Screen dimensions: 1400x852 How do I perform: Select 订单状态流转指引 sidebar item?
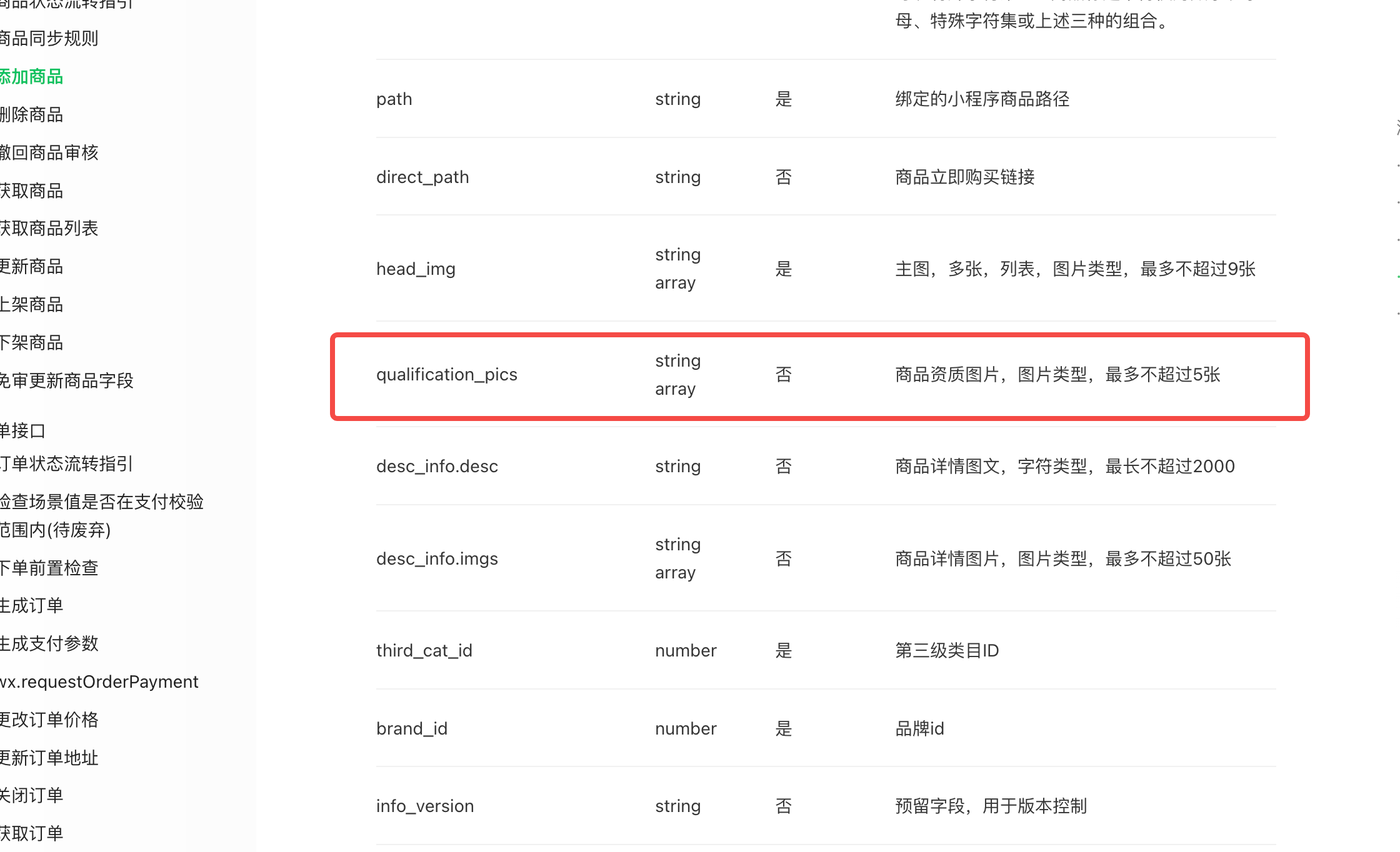click(66, 464)
